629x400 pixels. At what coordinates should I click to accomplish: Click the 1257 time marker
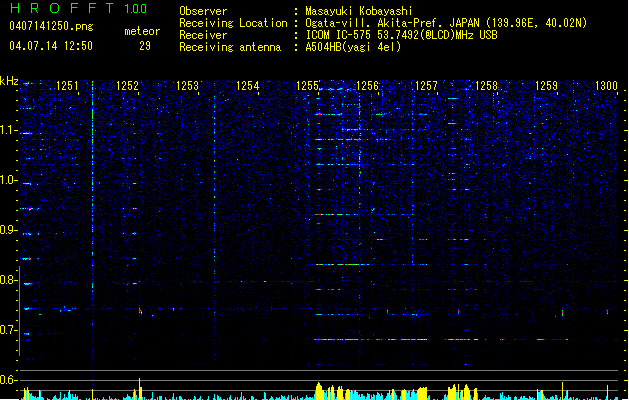point(426,85)
